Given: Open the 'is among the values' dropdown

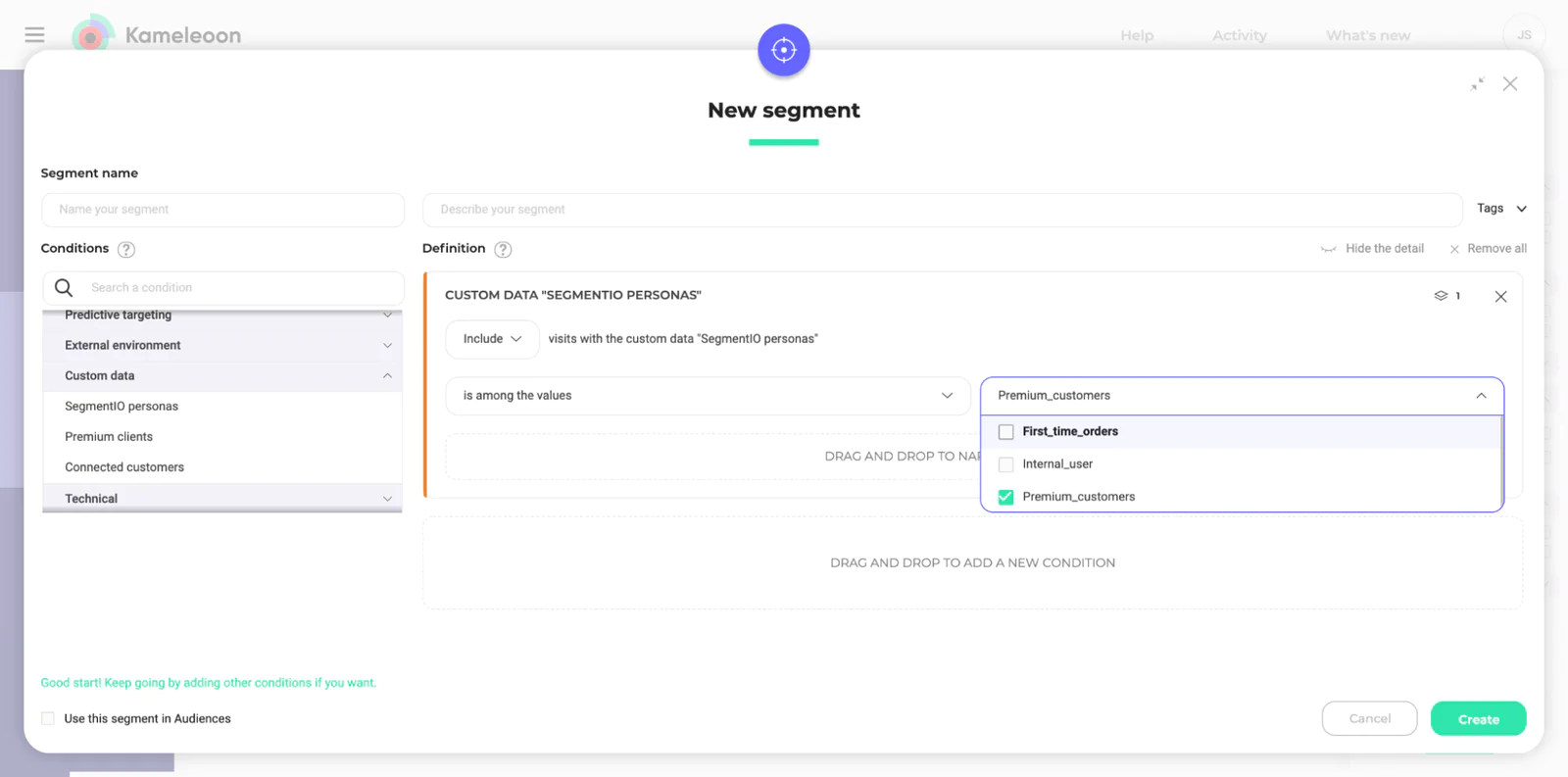Looking at the screenshot, I should 707,396.
